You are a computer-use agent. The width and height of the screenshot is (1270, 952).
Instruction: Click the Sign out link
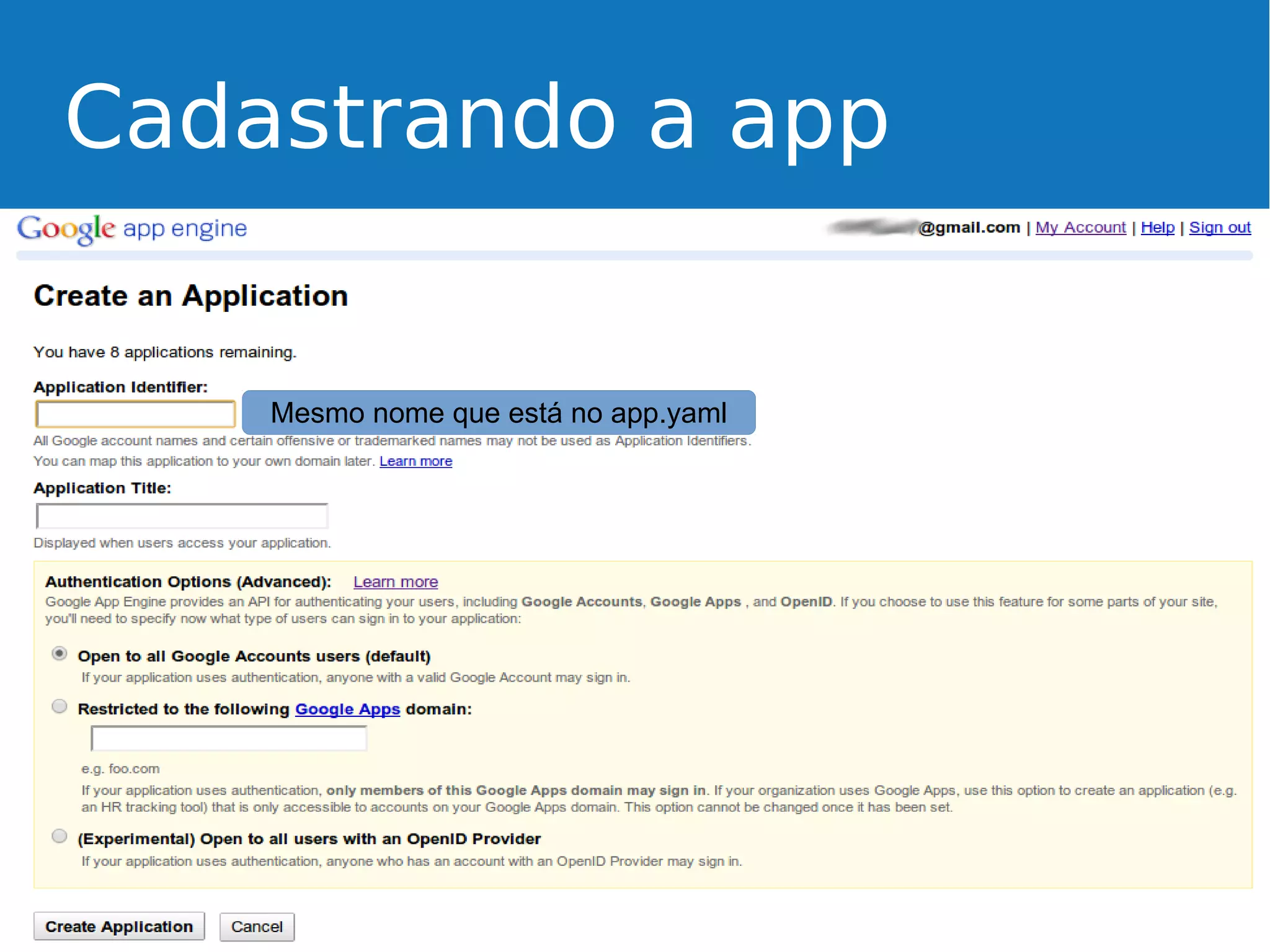point(1220,228)
